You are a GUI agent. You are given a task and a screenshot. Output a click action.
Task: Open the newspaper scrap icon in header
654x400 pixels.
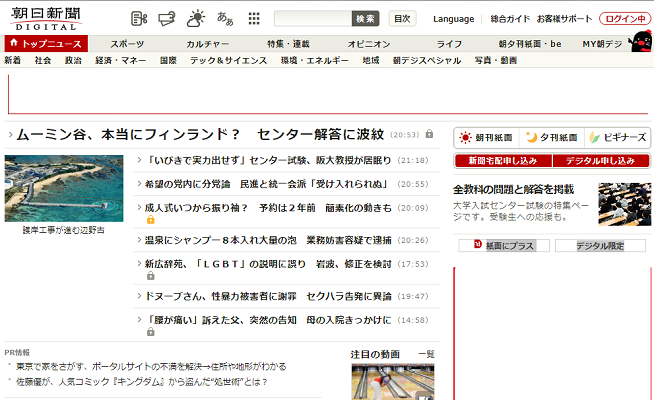coord(139,19)
